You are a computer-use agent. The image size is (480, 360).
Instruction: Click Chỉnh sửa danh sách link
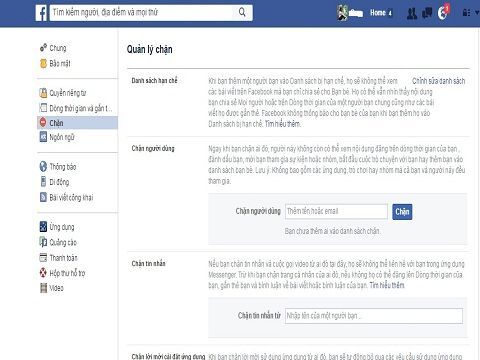[x=438, y=81]
